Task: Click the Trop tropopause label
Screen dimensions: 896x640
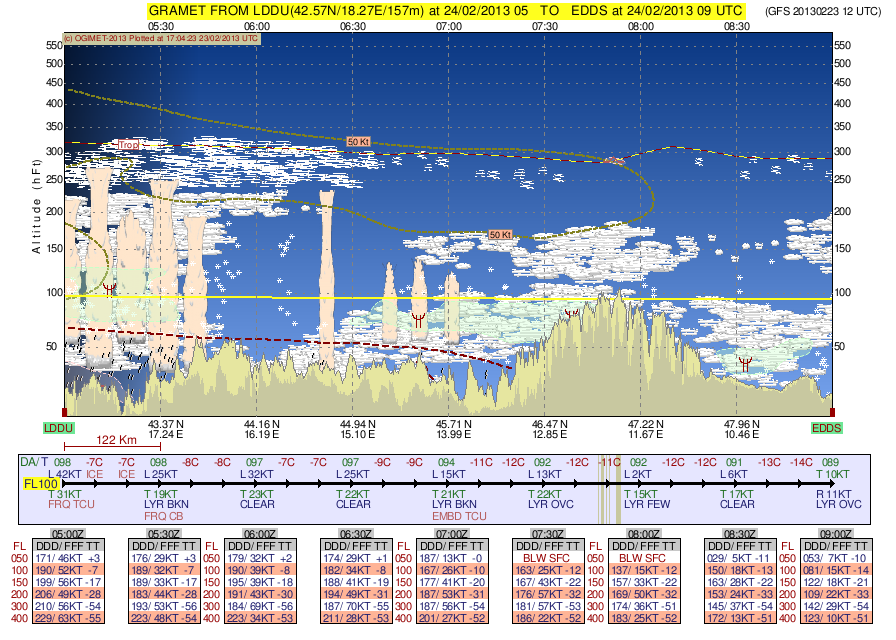Action: [127, 145]
